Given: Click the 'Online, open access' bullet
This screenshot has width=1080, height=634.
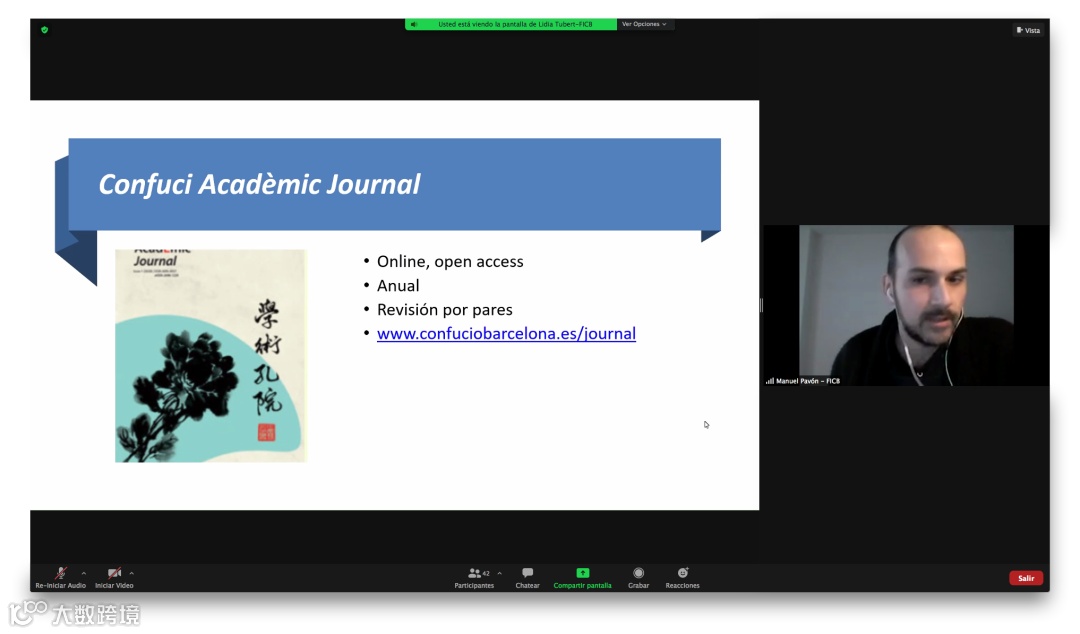Looking at the screenshot, I should pyautogui.click(x=450, y=261).
